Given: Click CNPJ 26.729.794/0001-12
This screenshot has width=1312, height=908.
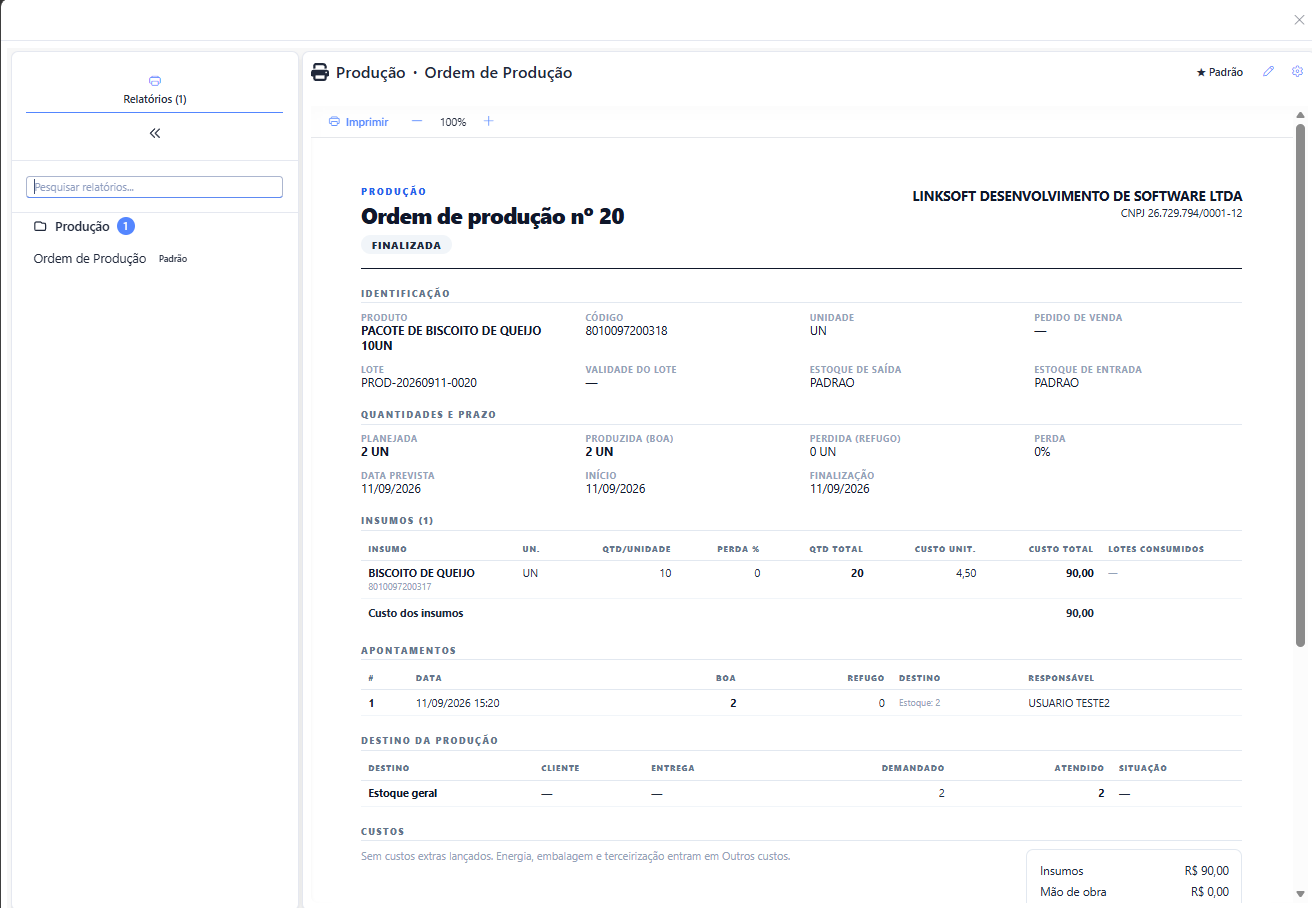Looking at the screenshot, I should (x=1181, y=213).
